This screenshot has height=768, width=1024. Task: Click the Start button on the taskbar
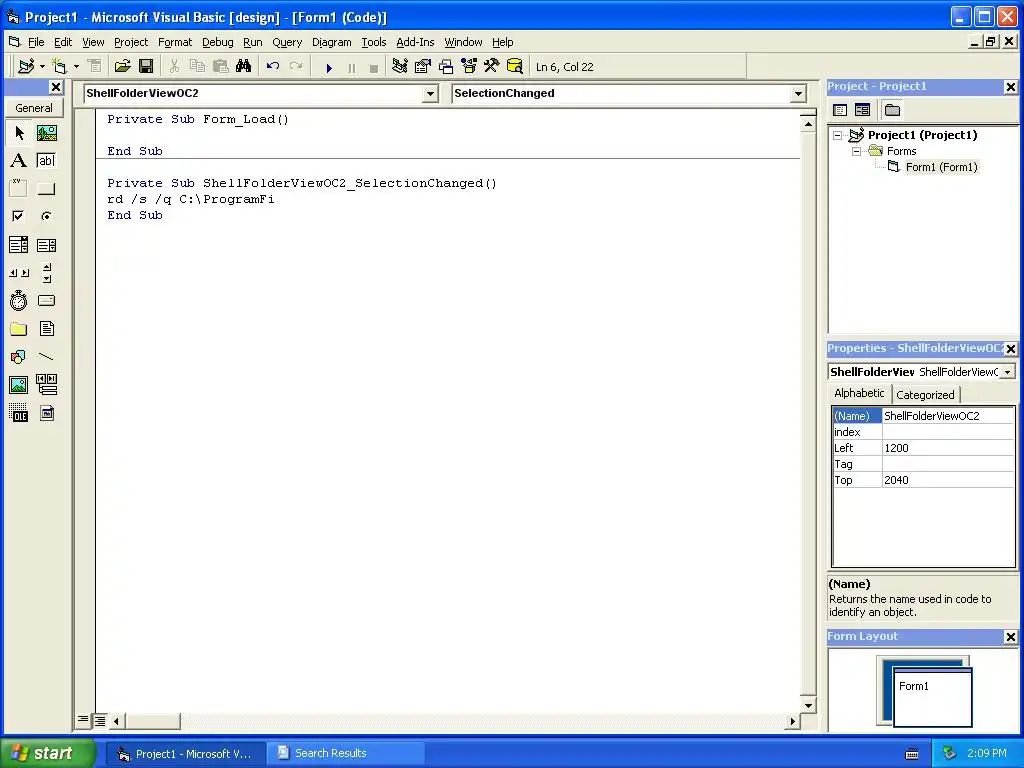point(47,753)
